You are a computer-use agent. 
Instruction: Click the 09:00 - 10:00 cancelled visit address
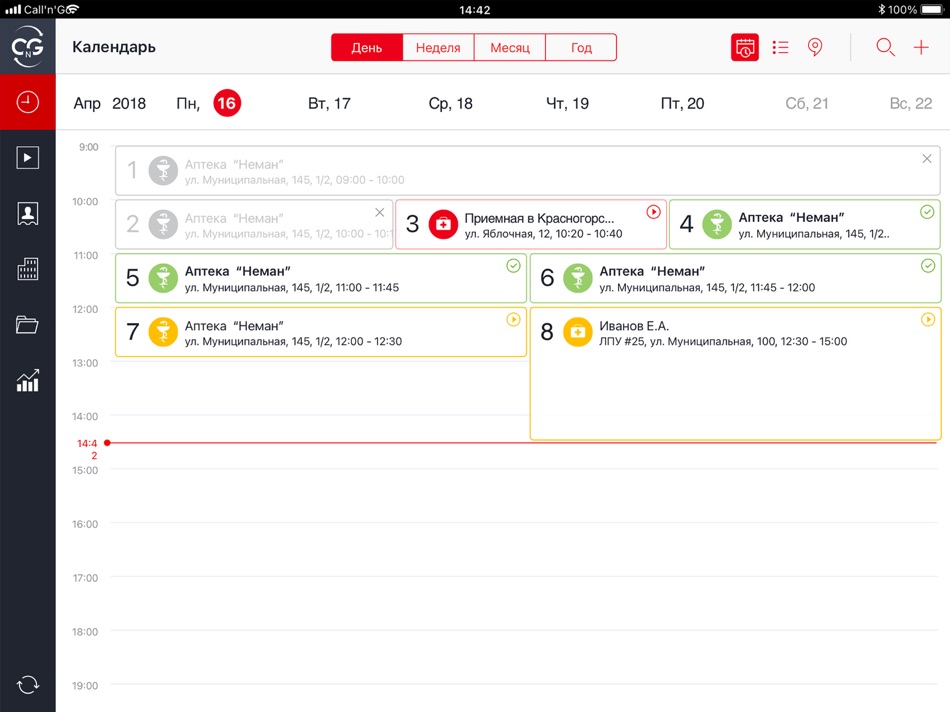pyautogui.click(x=294, y=180)
